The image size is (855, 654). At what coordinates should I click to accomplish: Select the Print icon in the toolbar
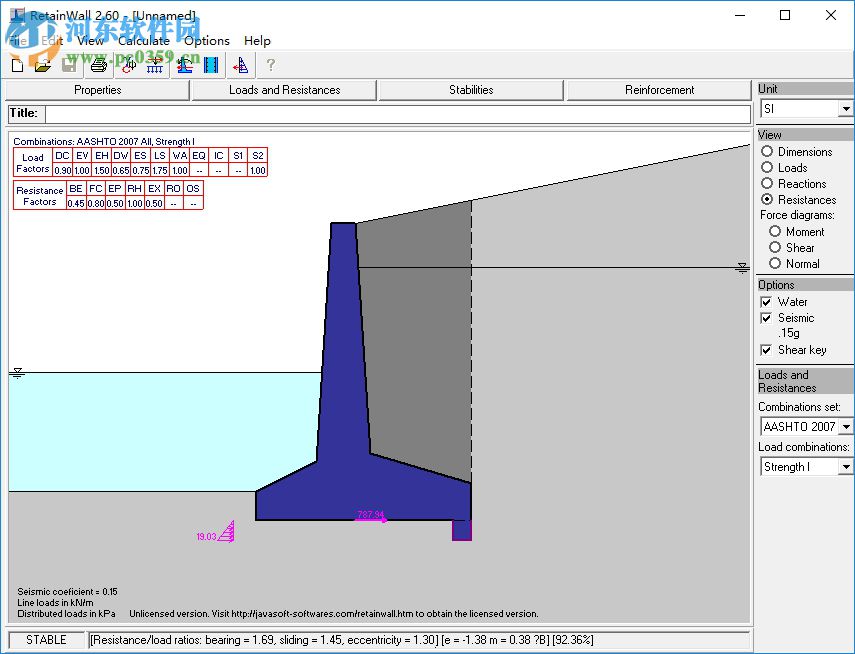pyautogui.click(x=98, y=65)
